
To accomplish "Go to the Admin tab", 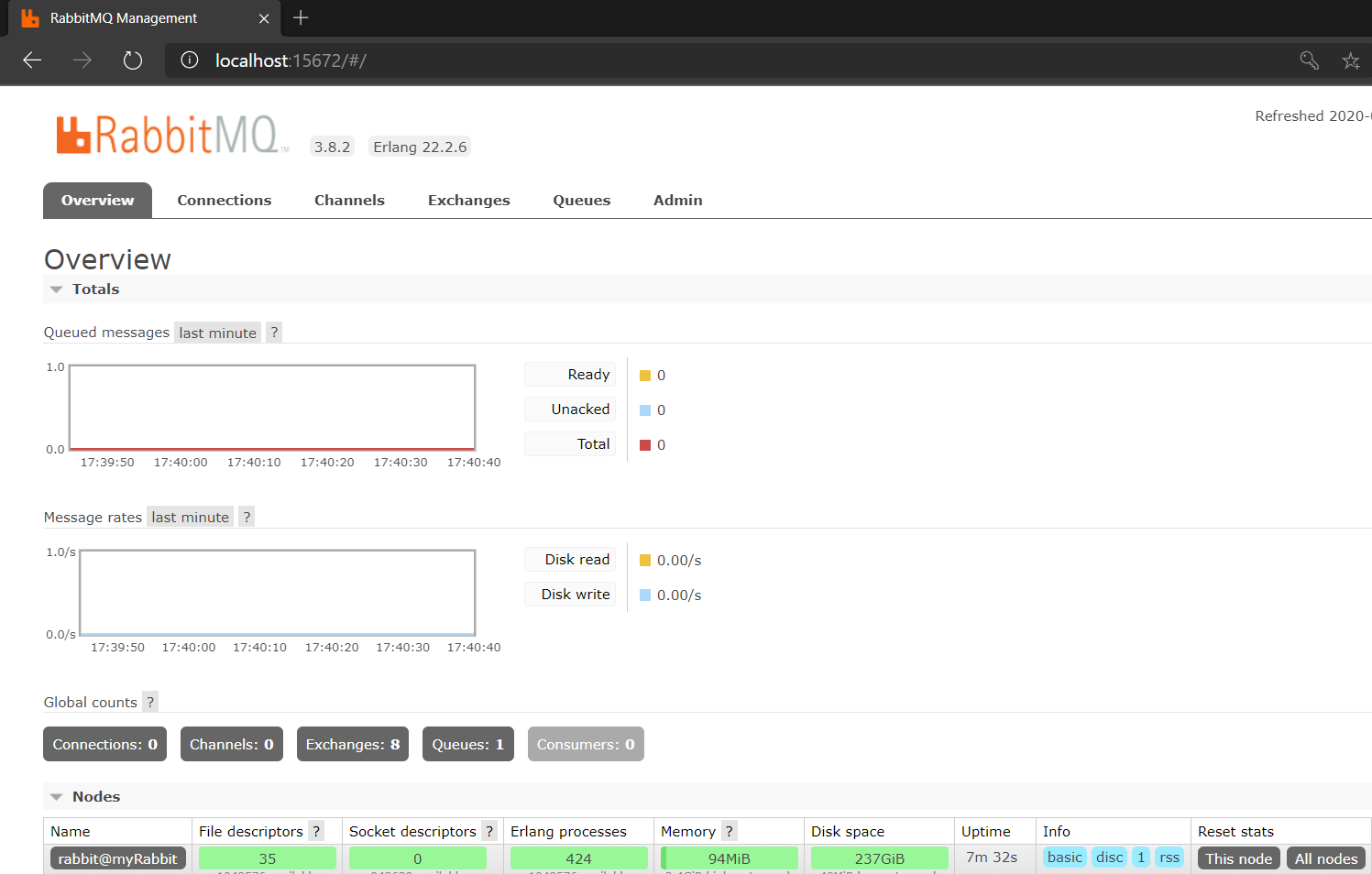I will (x=678, y=201).
